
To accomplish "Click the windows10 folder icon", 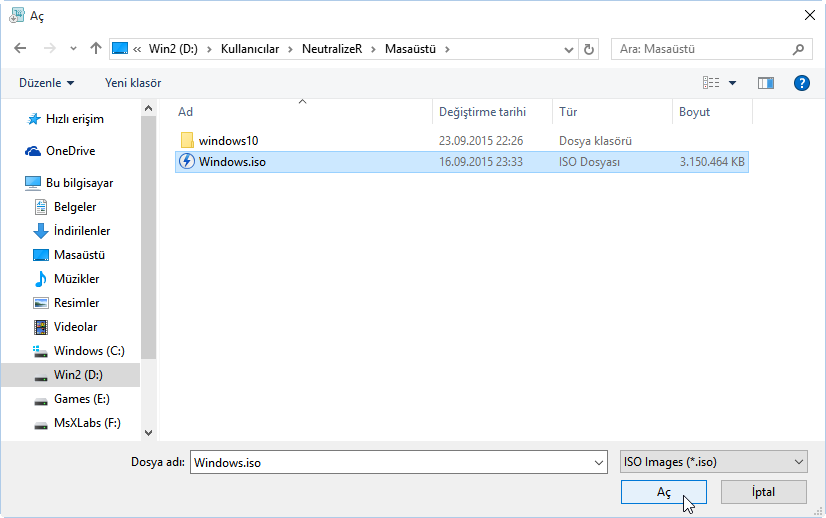I will click(x=187, y=140).
